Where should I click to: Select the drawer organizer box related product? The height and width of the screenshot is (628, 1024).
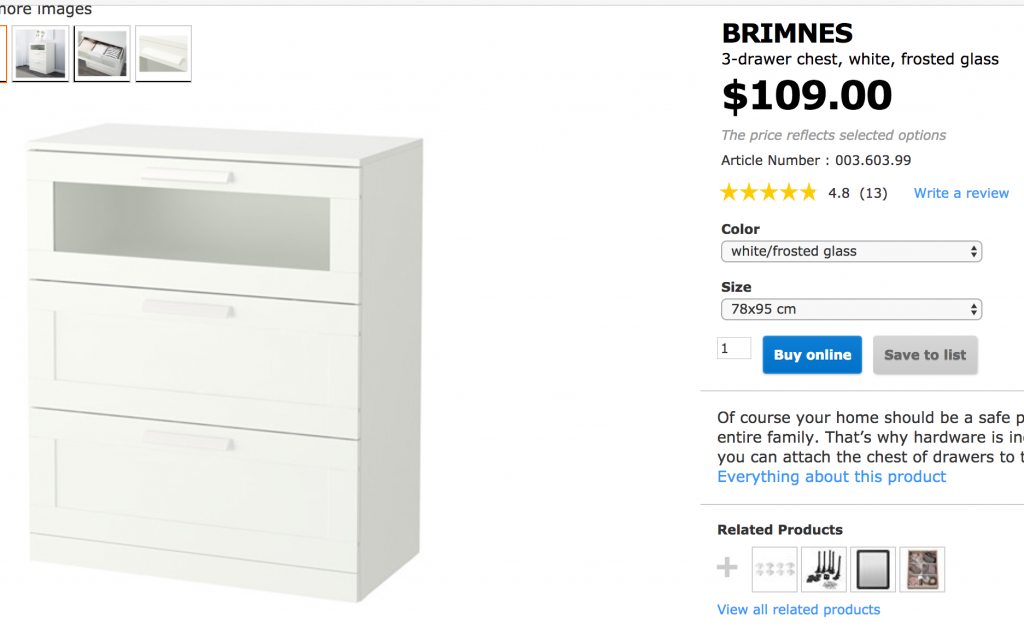pyautogui.click(x=921, y=569)
